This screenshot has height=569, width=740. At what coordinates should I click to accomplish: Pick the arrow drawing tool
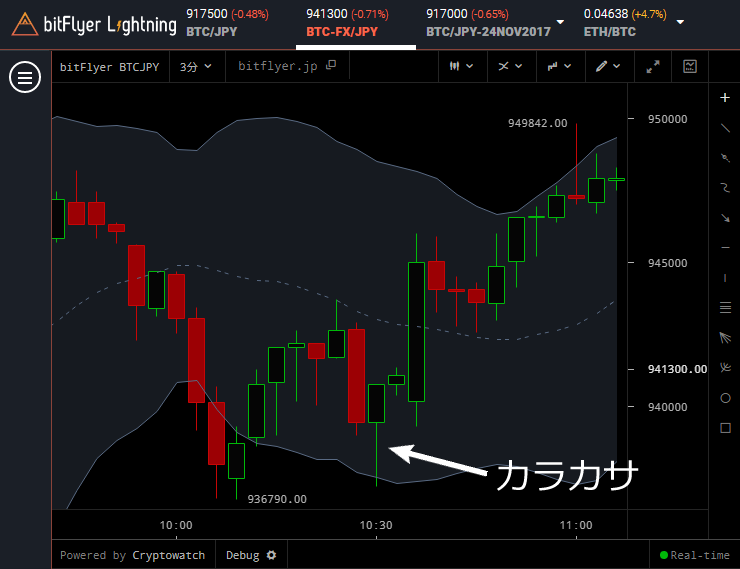click(x=725, y=217)
